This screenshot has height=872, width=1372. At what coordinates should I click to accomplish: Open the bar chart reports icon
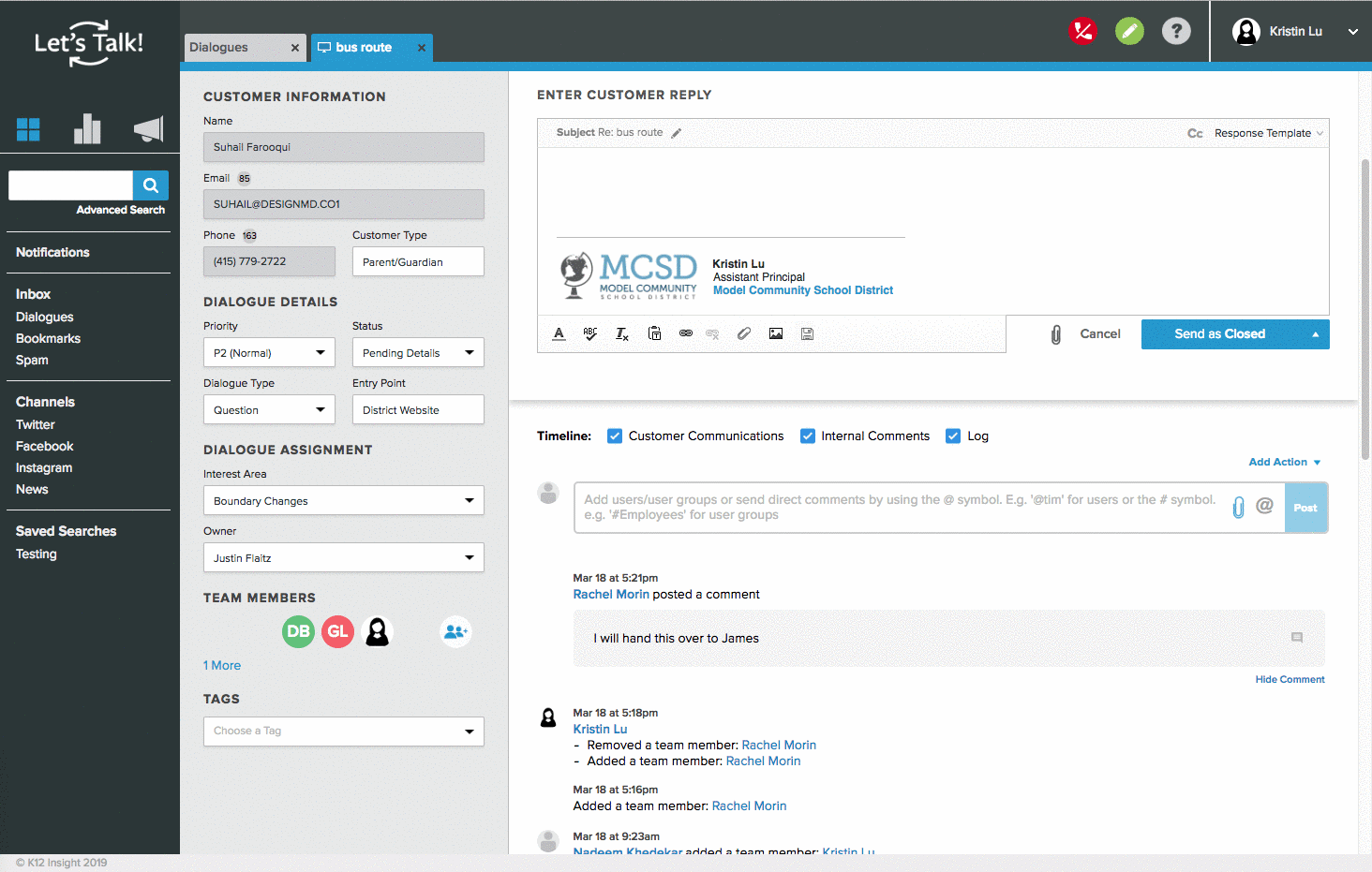point(87,128)
